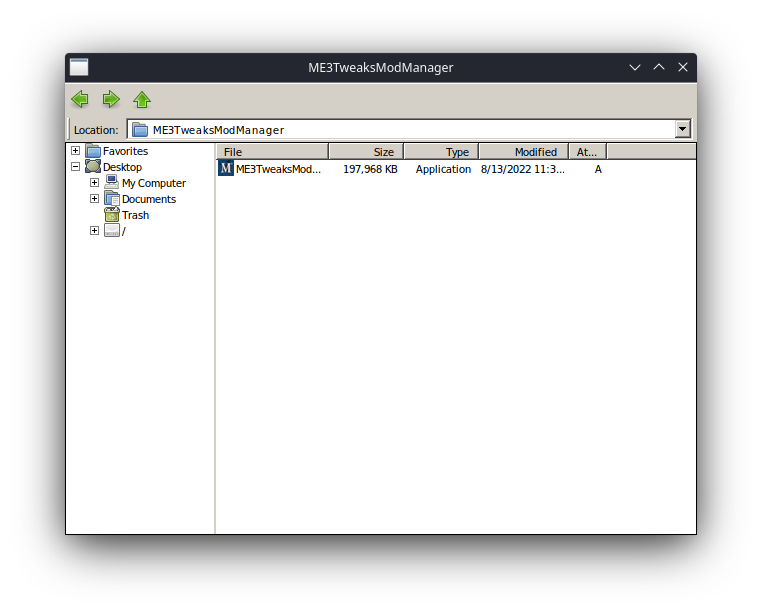Maximize the ME3TweaksModManager window

(659, 67)
